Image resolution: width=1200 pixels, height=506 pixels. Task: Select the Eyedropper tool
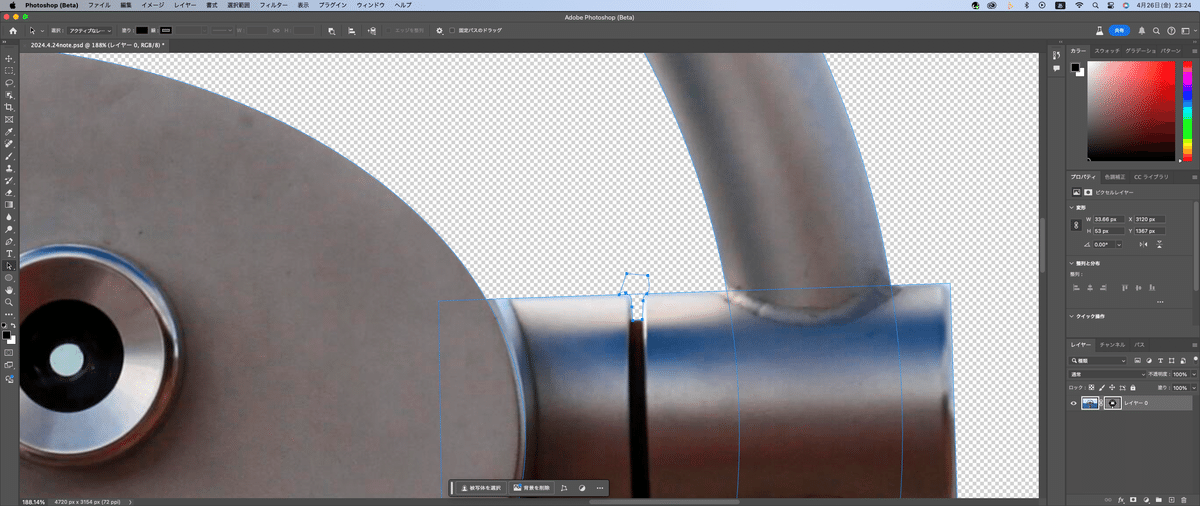(9, 132)
